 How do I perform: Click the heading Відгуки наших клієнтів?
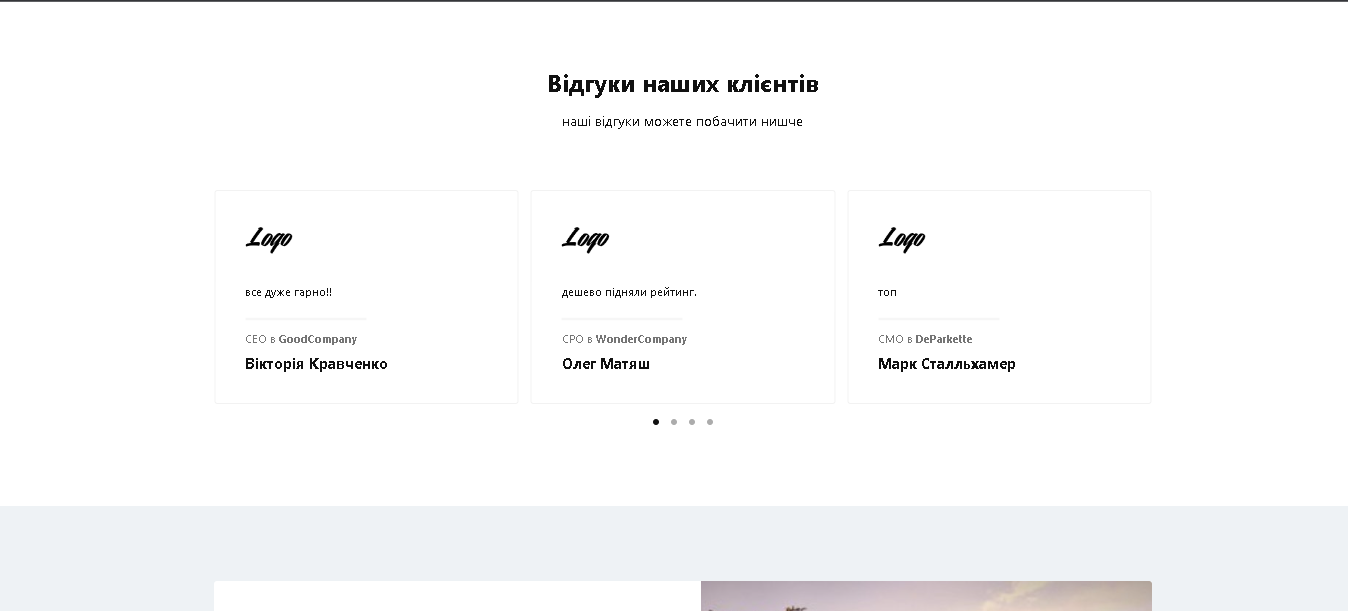point(683,84)
